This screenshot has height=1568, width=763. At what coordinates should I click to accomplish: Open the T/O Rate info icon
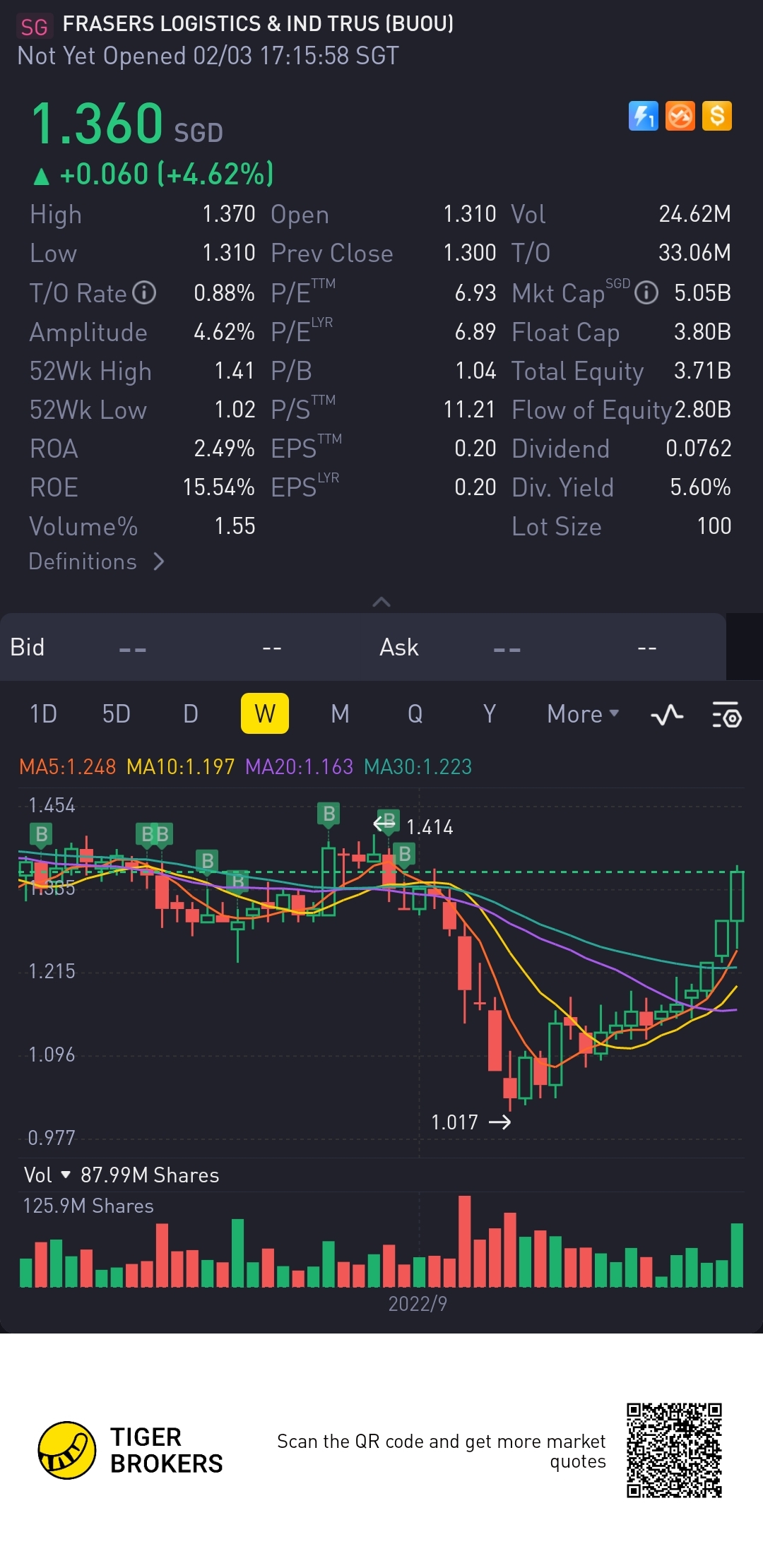coord(144,292)
